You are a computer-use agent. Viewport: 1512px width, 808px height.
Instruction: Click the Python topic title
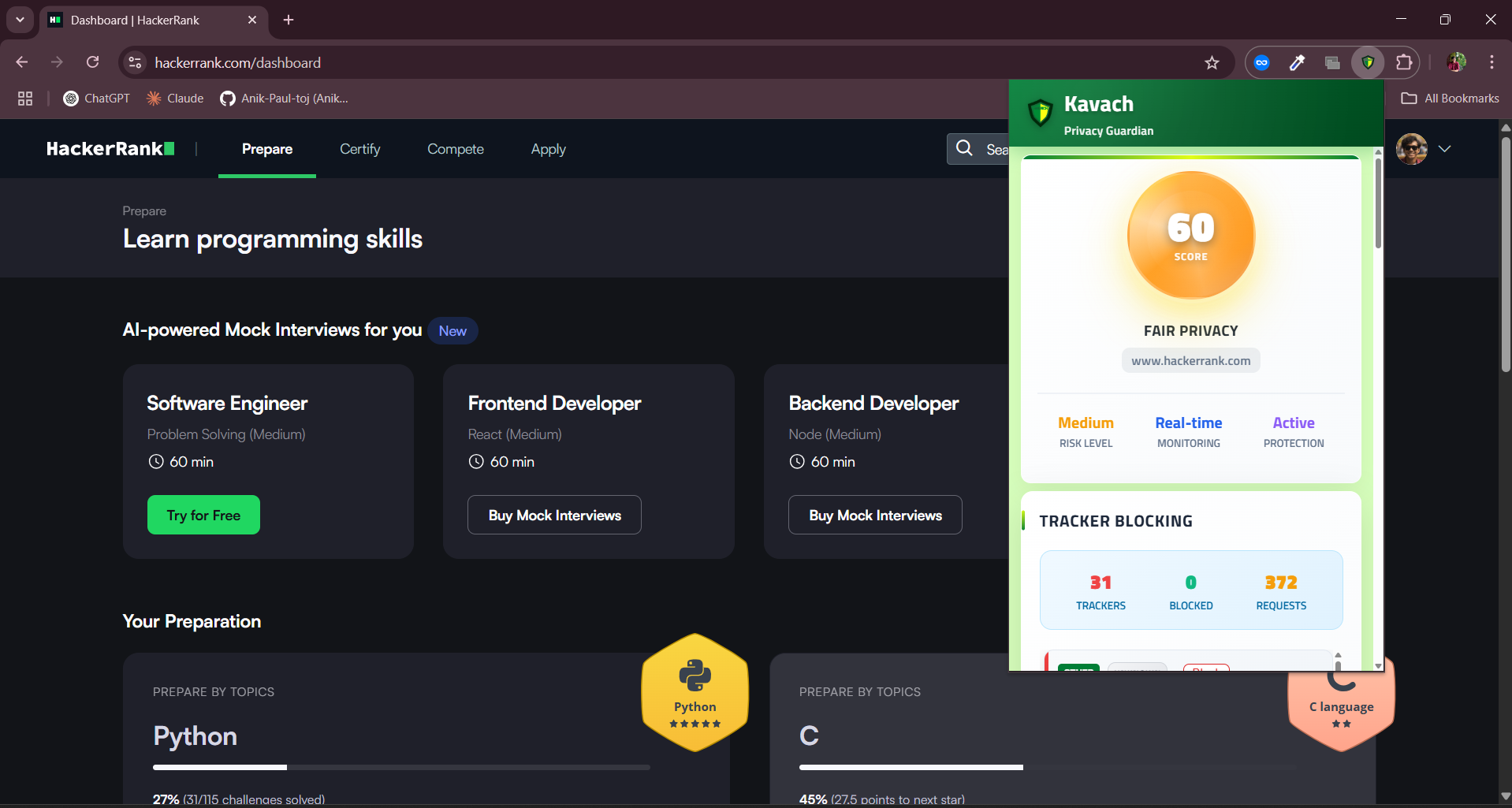[x=195, y=736]
